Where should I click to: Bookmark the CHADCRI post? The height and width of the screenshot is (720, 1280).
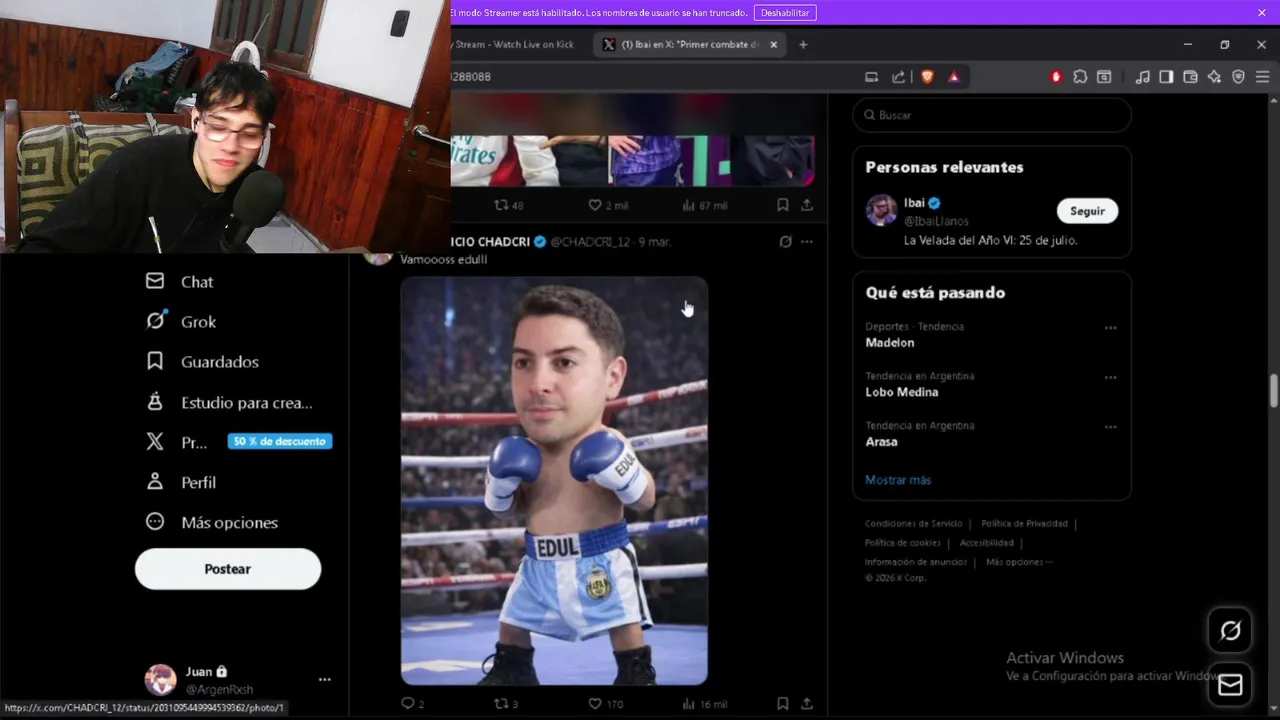pos(782,704)
